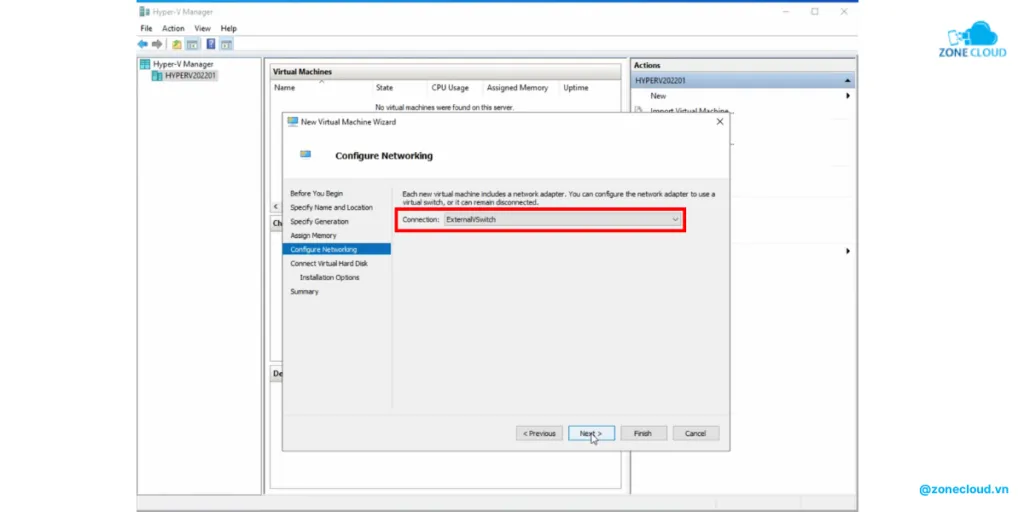This screenshot has height=512, width=1024.
Task: Click the Up One Level folder icon
Action: (177, 44)
